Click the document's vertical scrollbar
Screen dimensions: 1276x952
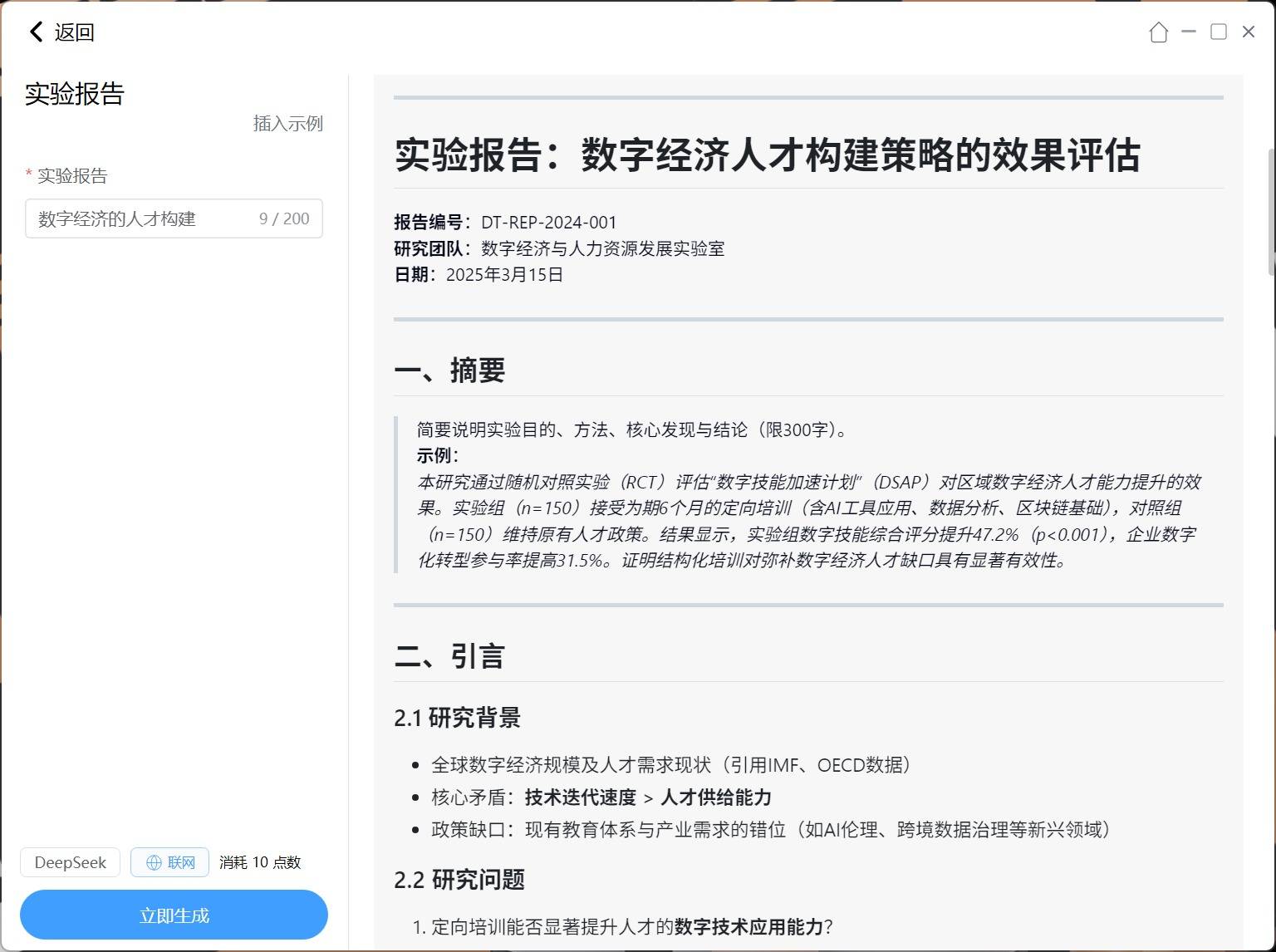pyautogui.click(x=1270, y=213)
